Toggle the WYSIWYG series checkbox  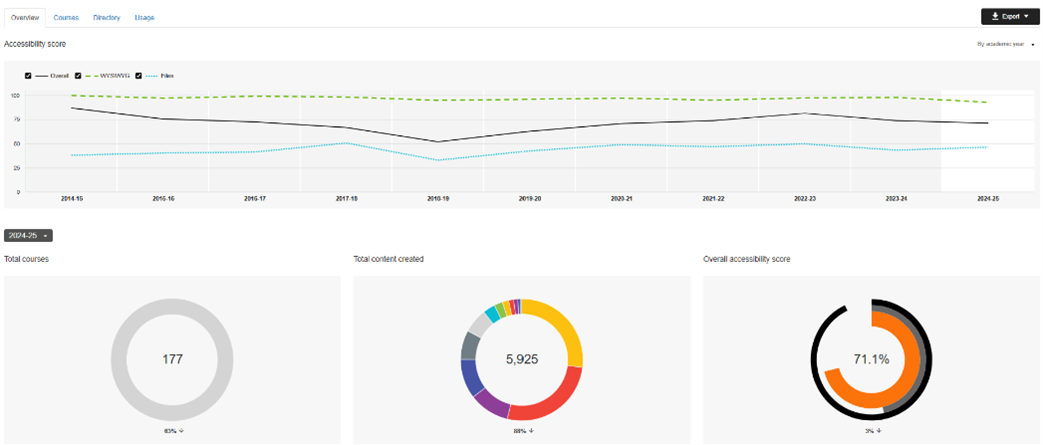coord(78,75)
